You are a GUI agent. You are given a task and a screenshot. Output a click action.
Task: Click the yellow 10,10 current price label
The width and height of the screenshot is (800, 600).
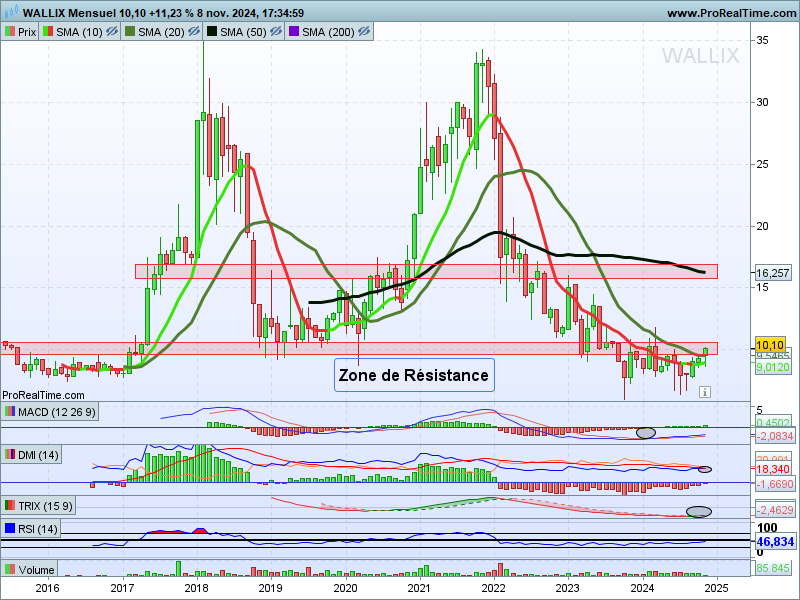(x=770, y=345)
